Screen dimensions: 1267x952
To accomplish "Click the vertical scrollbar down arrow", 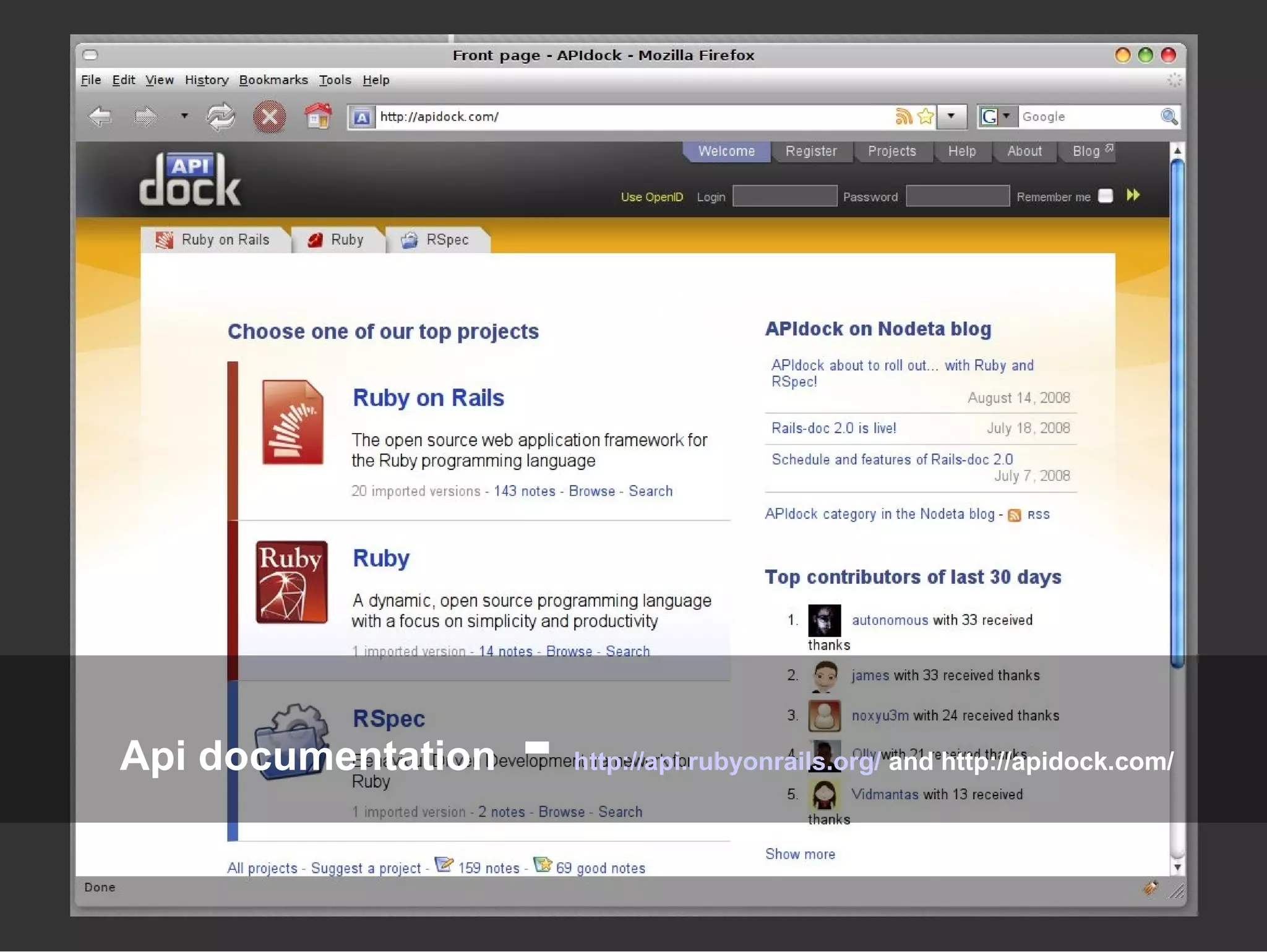I will (x=1177, y=867).
